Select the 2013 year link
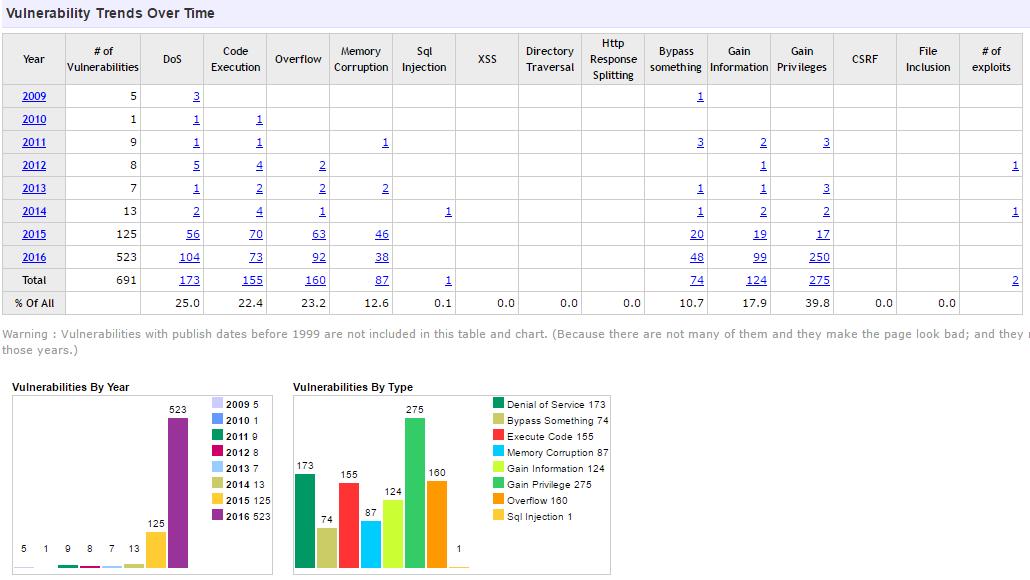 coord(34,188)
